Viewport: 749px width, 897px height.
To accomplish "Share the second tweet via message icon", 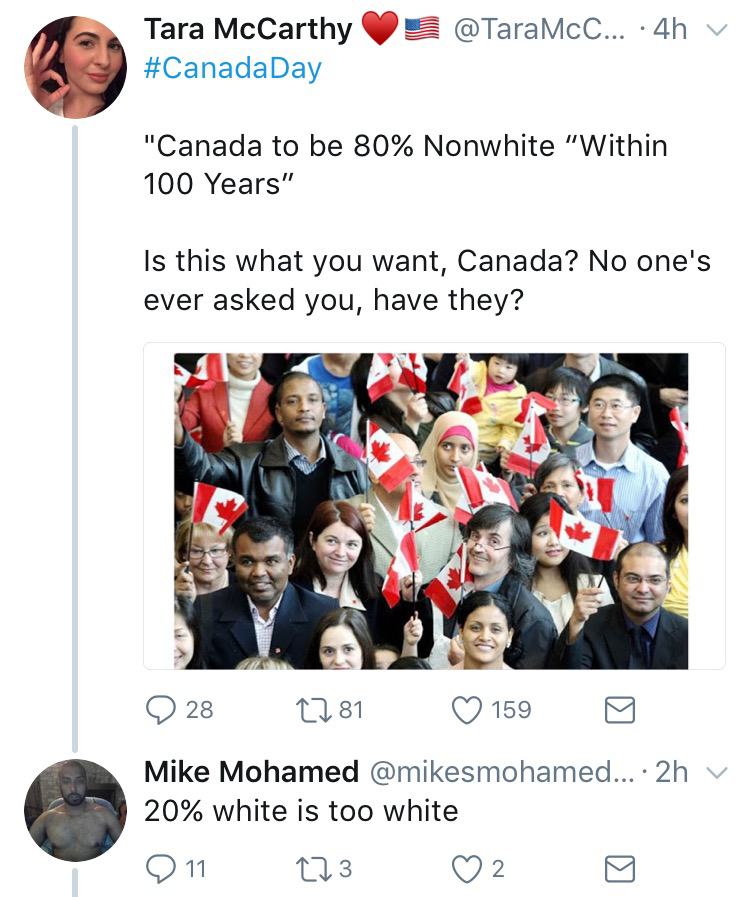I will [x=620, y=870].
